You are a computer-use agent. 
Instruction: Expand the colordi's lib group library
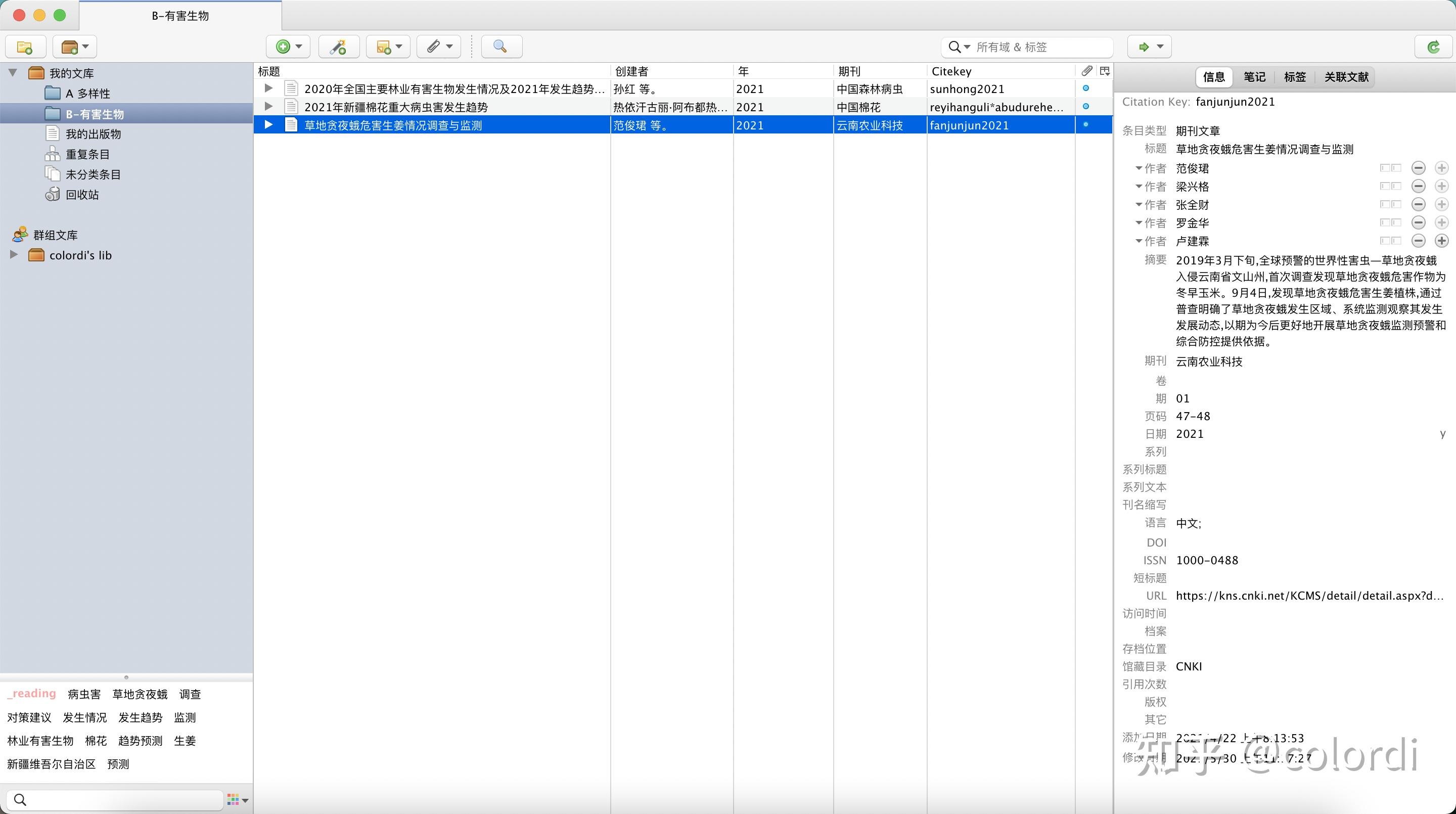(x=14, y=255)
